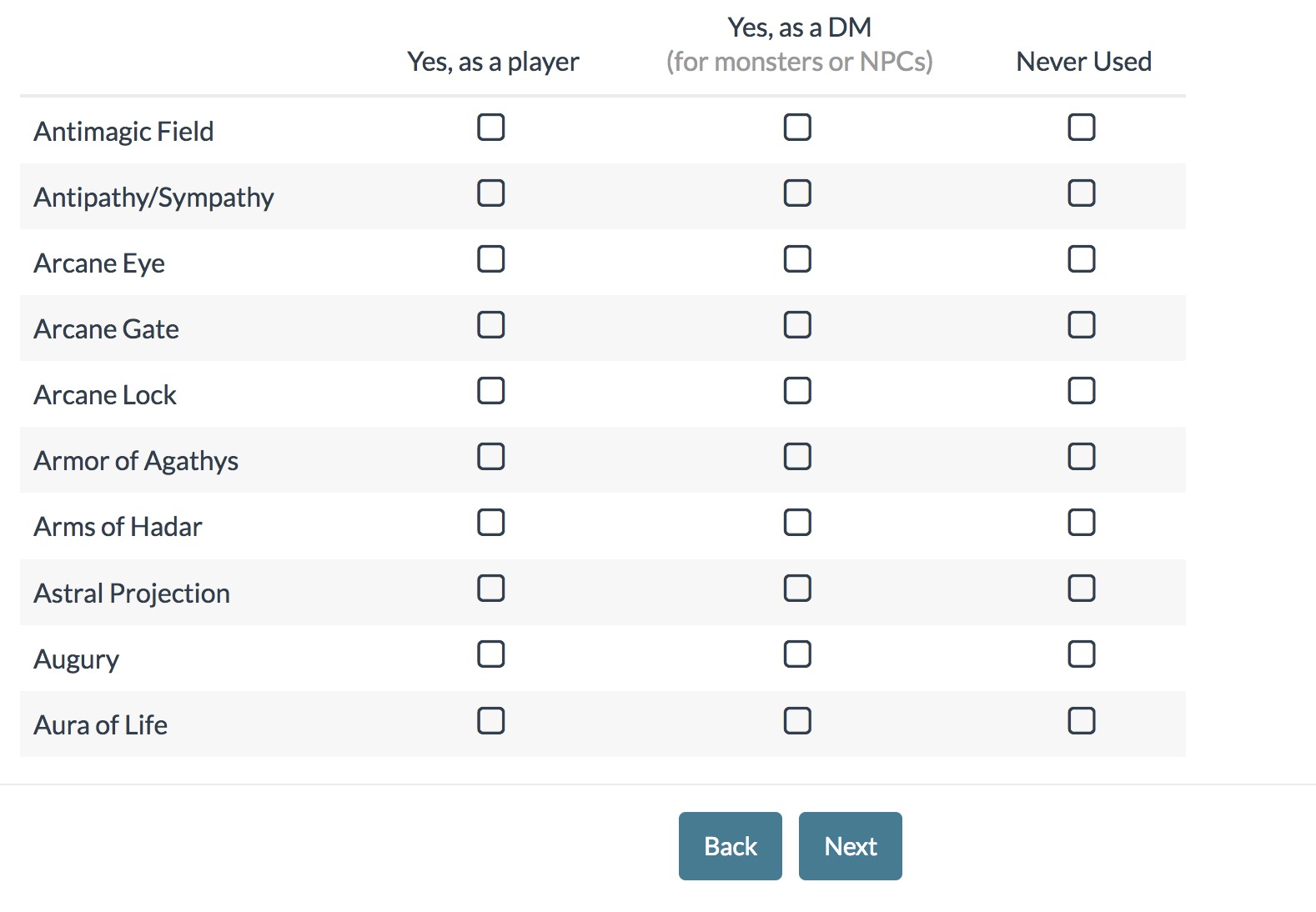Check Arcane Eye Never Used option

pyautogui.click(x=1082, y=259)
